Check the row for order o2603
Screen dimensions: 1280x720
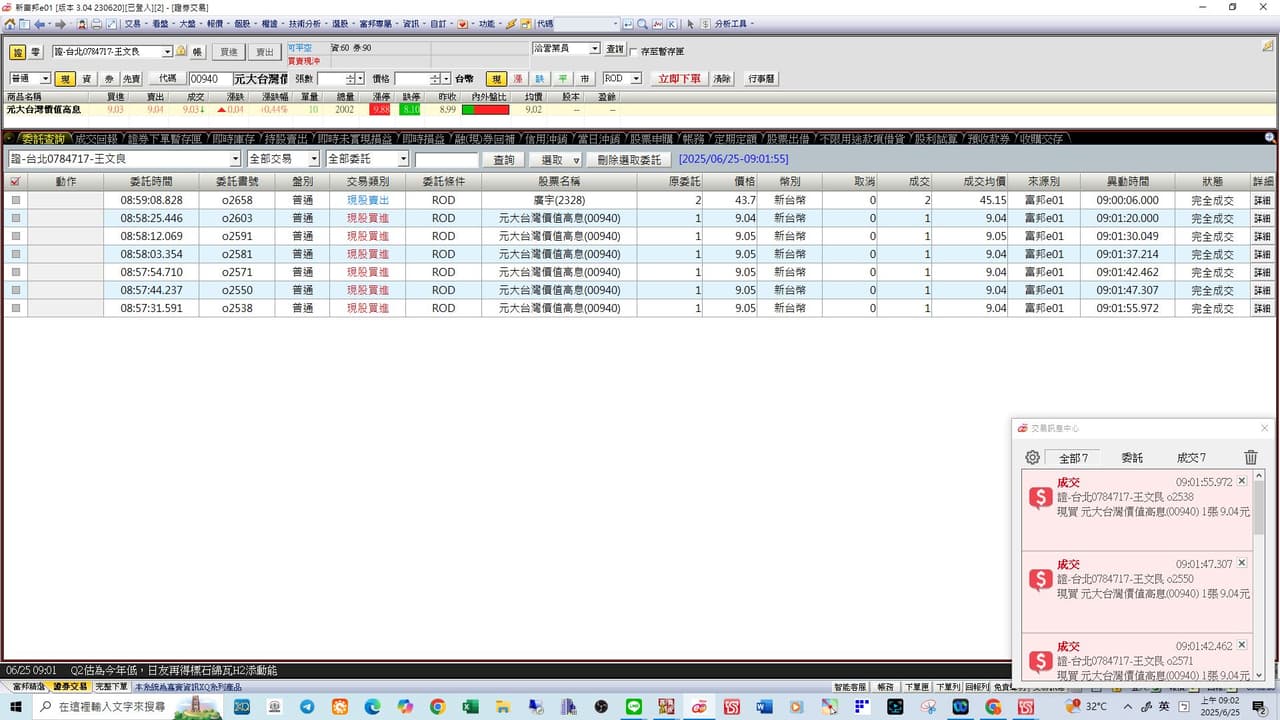point(15,218)
